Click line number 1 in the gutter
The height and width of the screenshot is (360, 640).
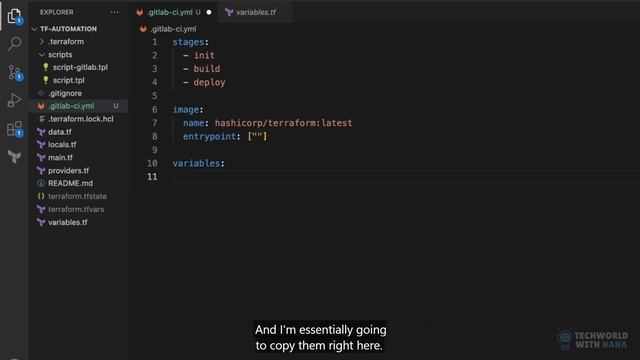155,42
